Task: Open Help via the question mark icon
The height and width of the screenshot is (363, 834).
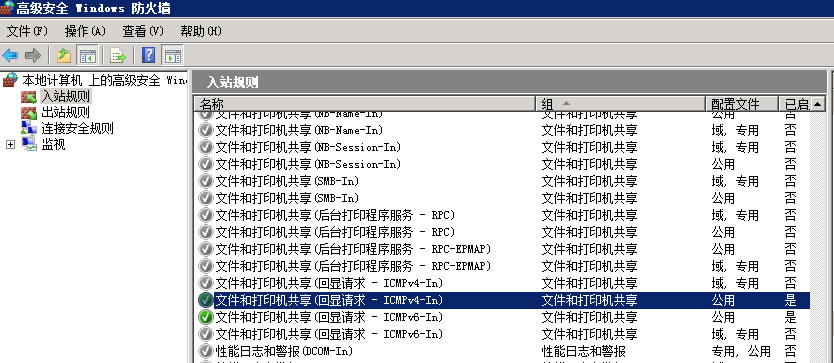Action: (148, 55)
